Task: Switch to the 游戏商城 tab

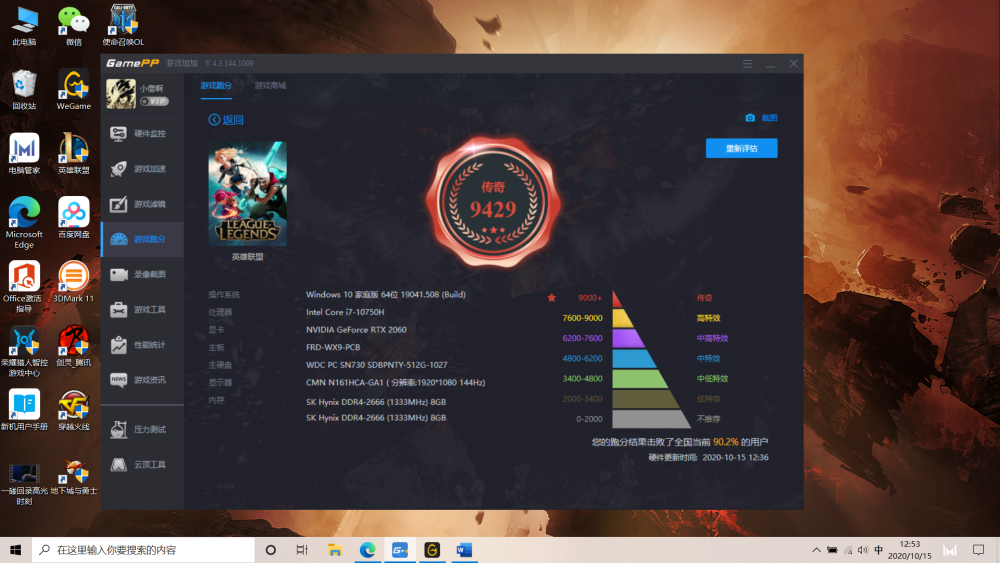Action: pyautogui.click(x=270, y=85)
